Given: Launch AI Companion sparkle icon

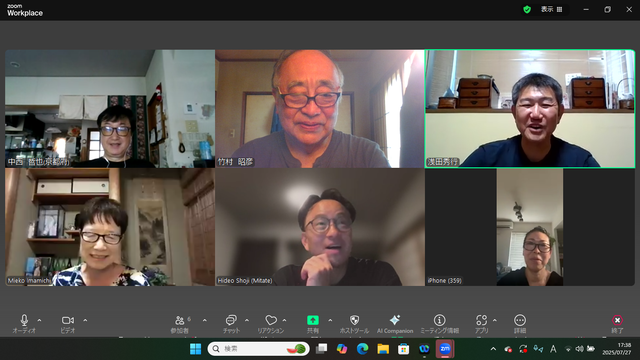Looking at the screenshot, I should coord(395,320).
